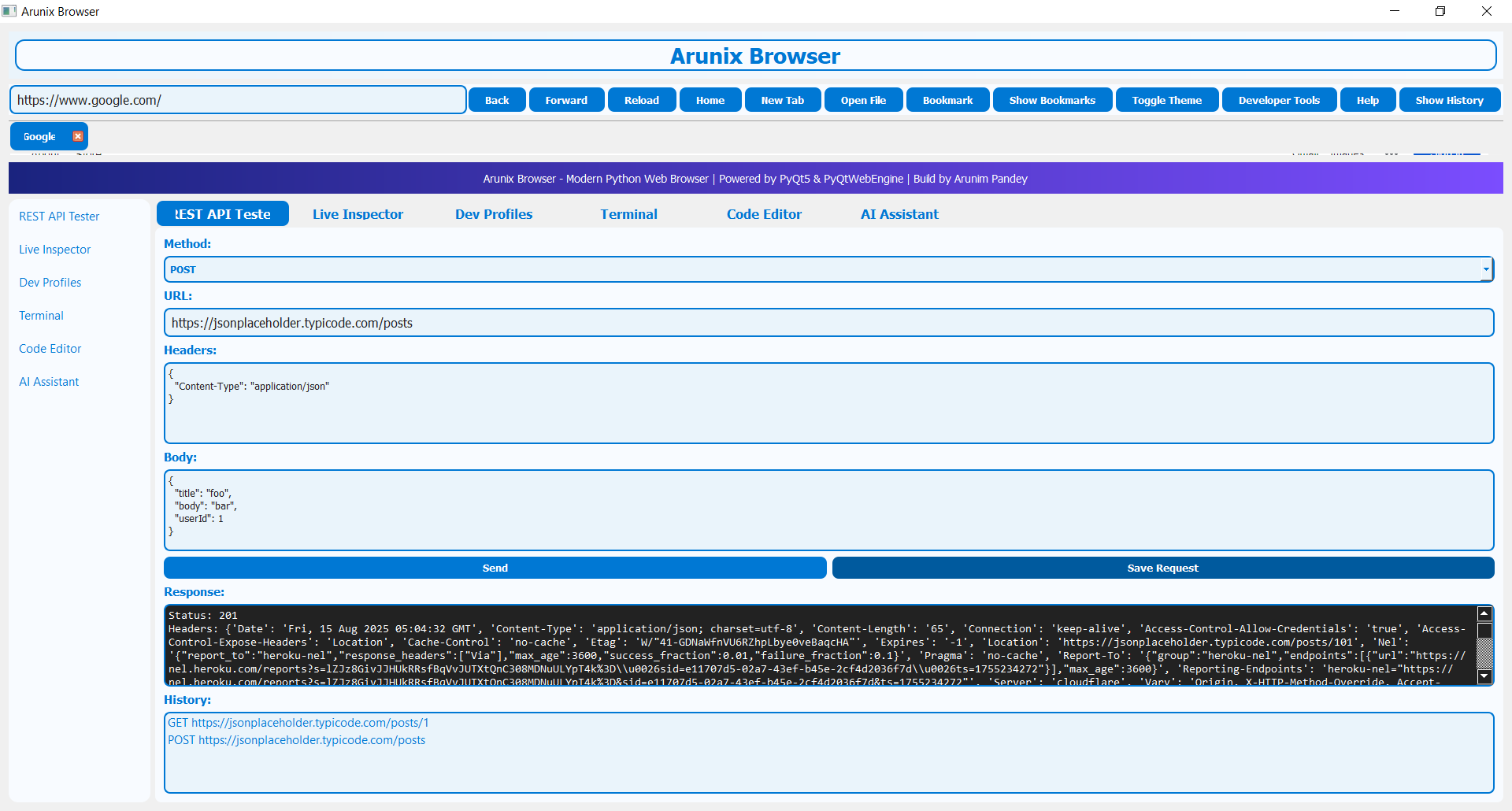Screen dimensions: 1512x811
Task: Go to the Home page
Action: 710,99
